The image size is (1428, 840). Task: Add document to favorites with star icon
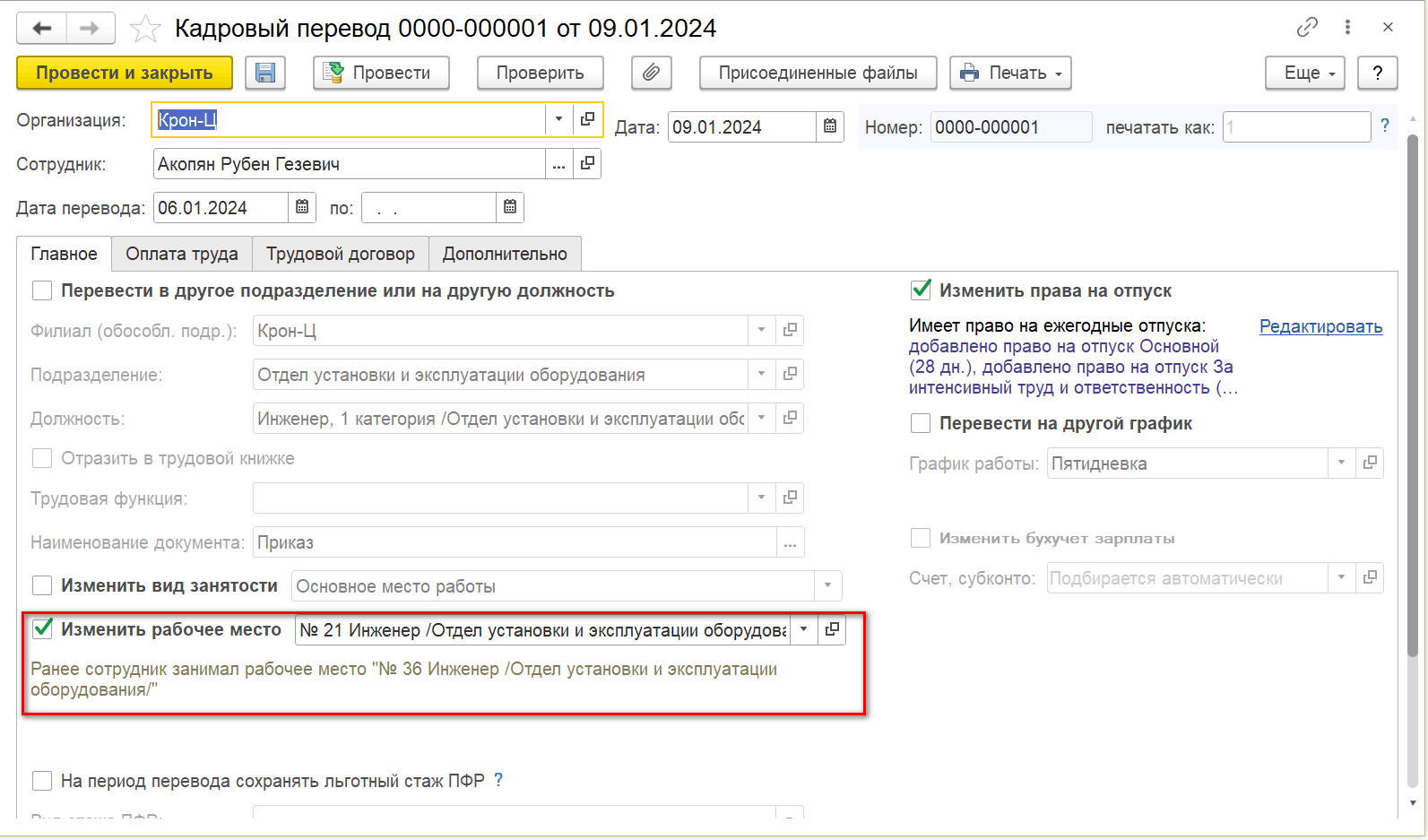pyautogui.click(x=145, y=29)
